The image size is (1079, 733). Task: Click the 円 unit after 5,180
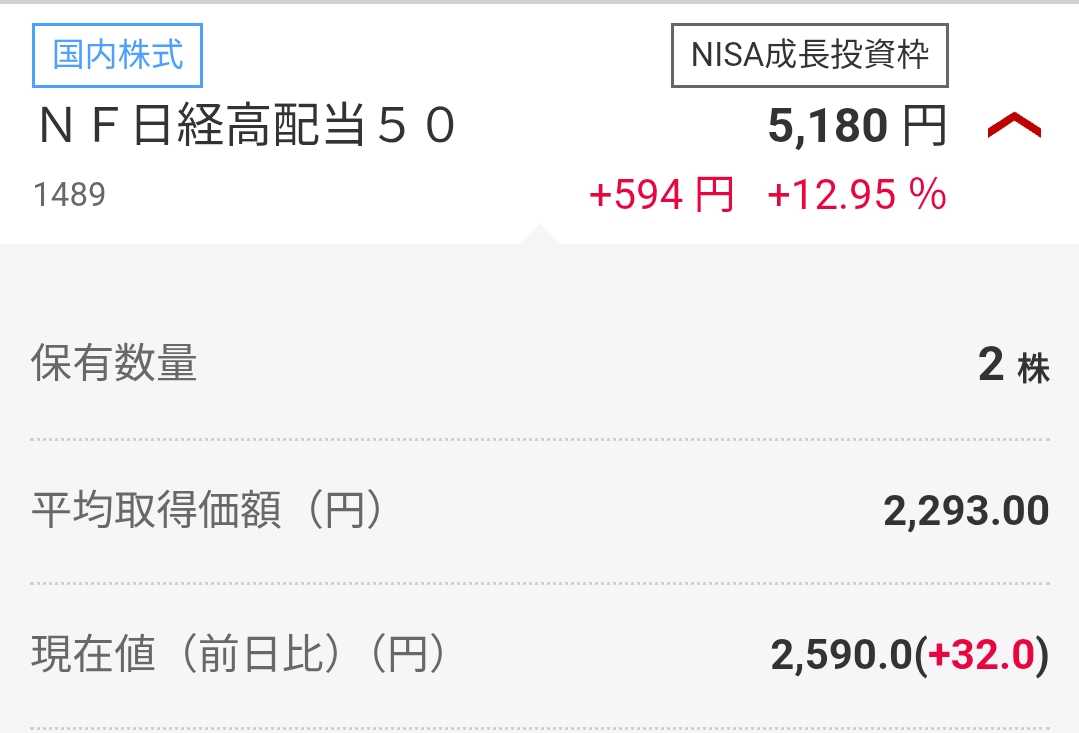(924, 127)
